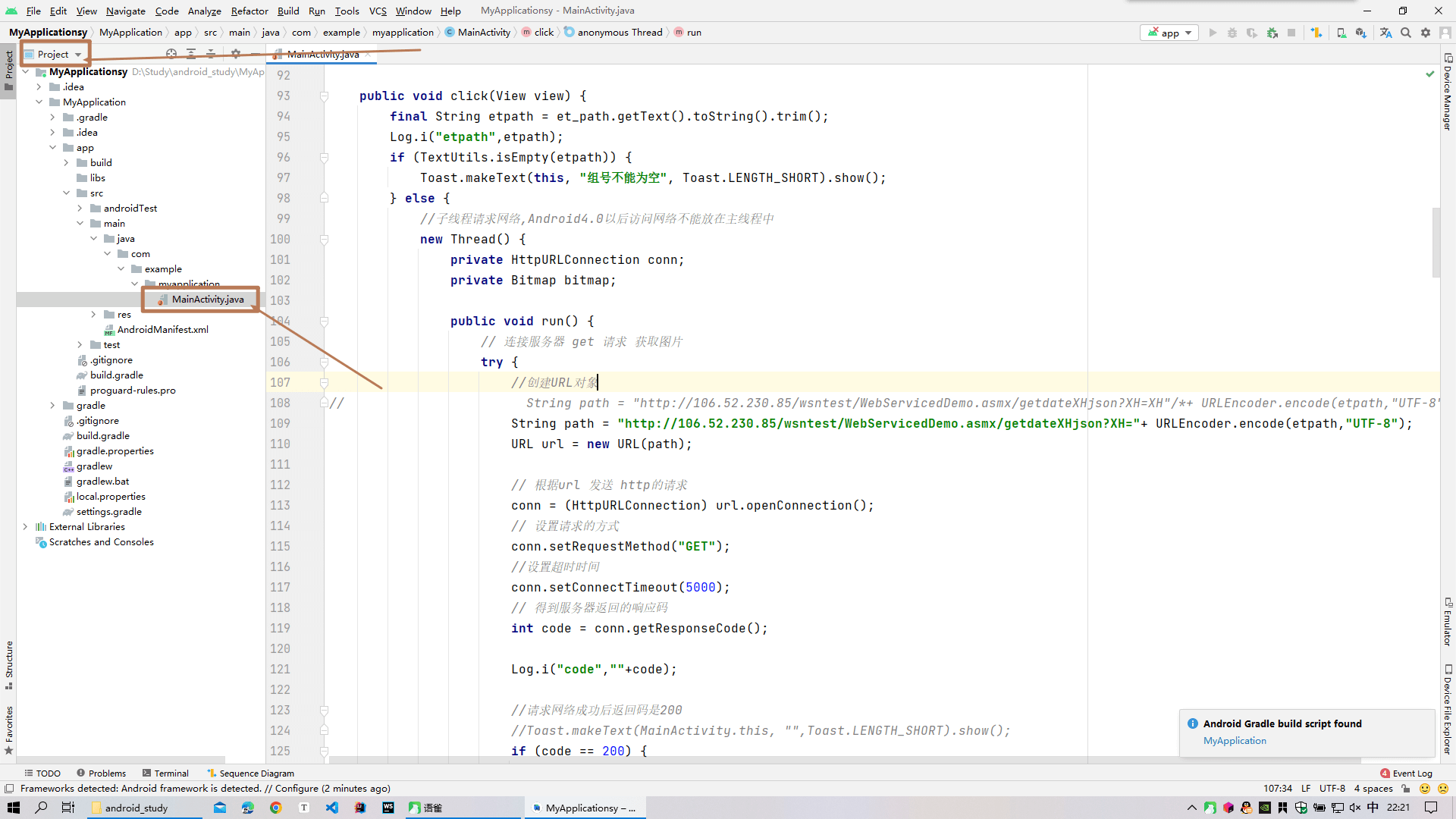1456x819 pixels.
Task: Expand the res folder
Action: (93, 315)
